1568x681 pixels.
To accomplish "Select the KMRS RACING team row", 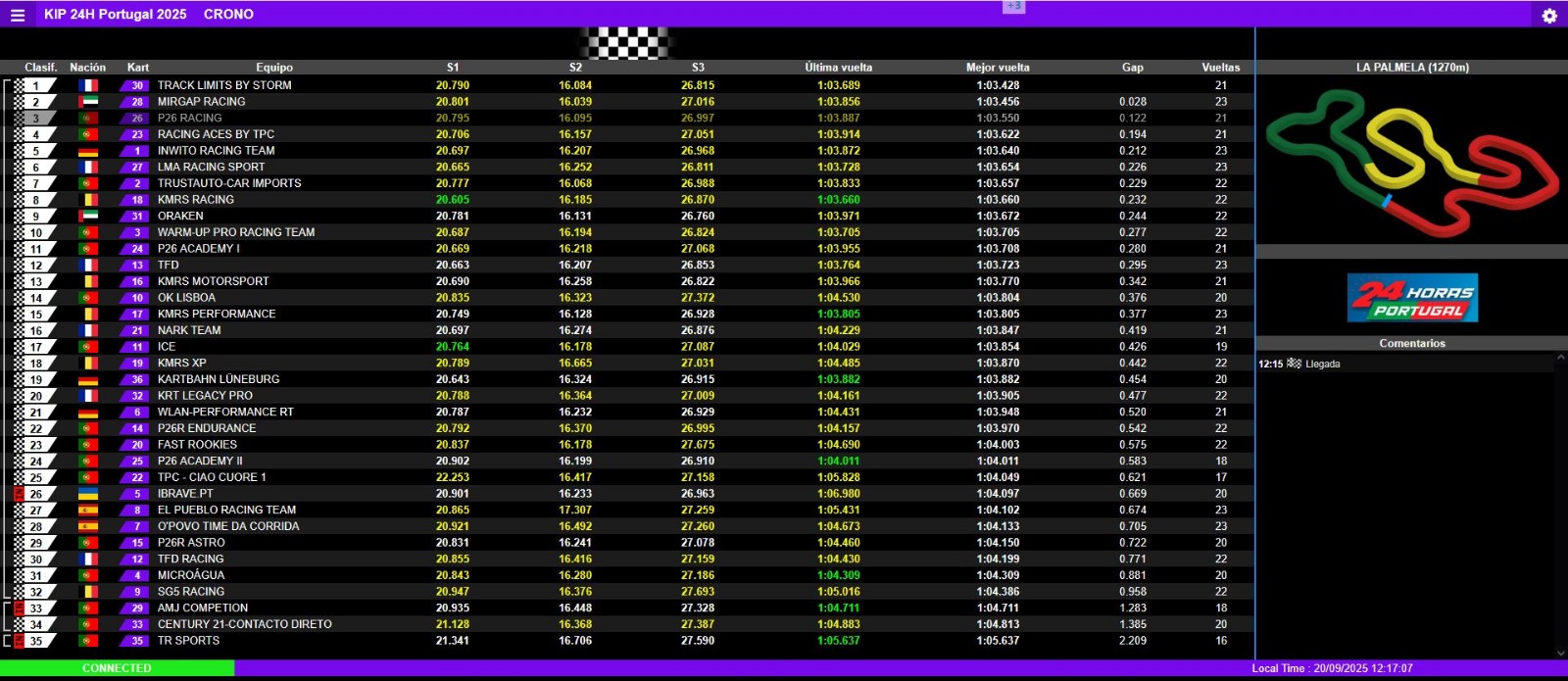I will (x=196, y=200).
